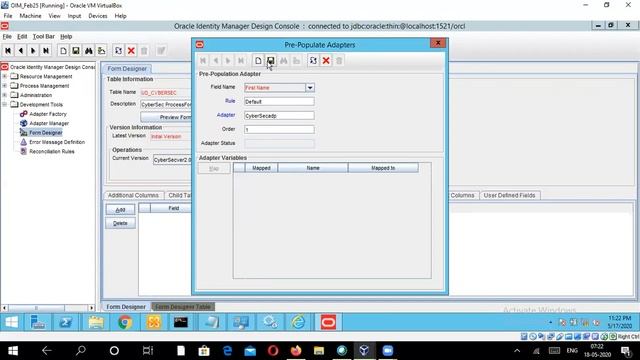This screenshot has width=640, height=360.
Task: Click New icon in Pre-Populate Adapters dialog
Action: click(x=258, y=61)
